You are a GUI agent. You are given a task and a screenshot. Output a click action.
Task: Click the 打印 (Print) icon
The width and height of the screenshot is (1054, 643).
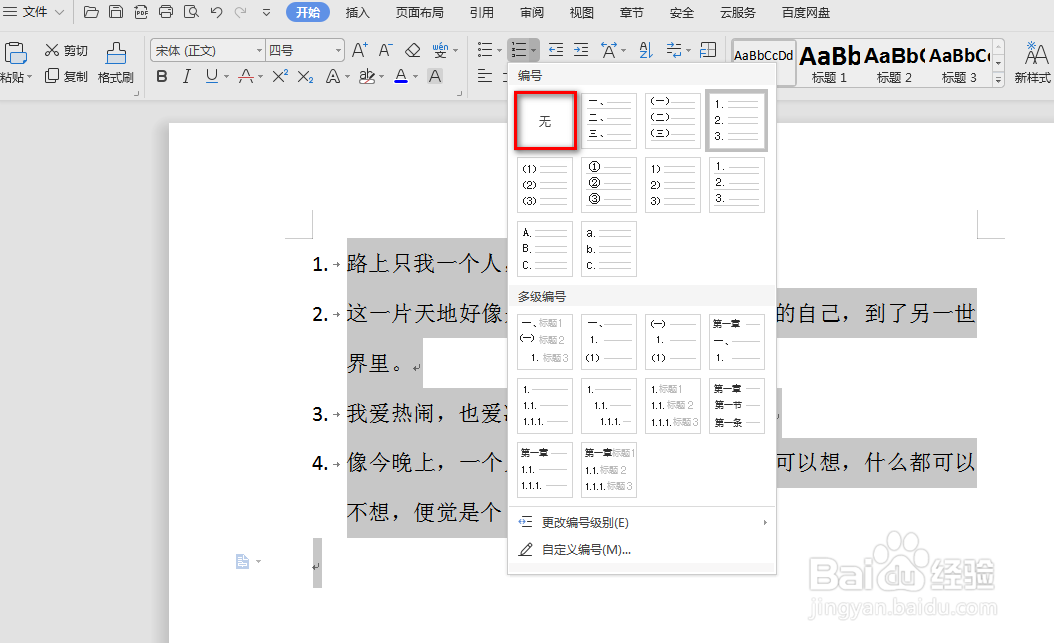(165, 12)
